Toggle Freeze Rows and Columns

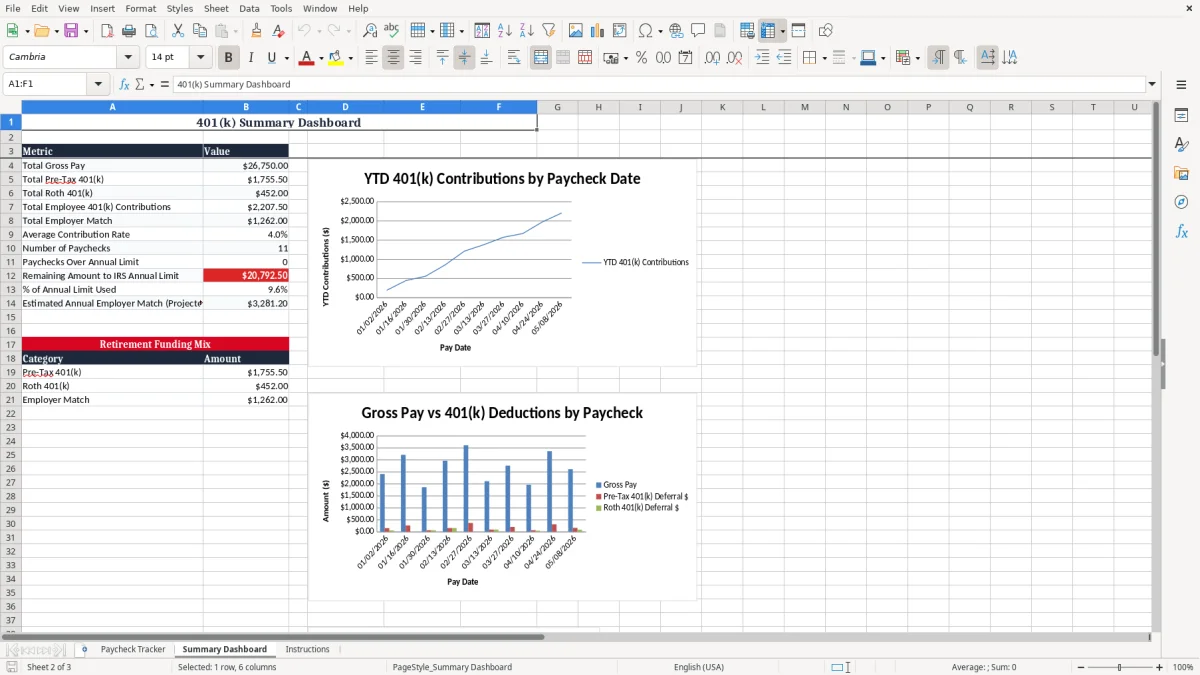(767, 31)
